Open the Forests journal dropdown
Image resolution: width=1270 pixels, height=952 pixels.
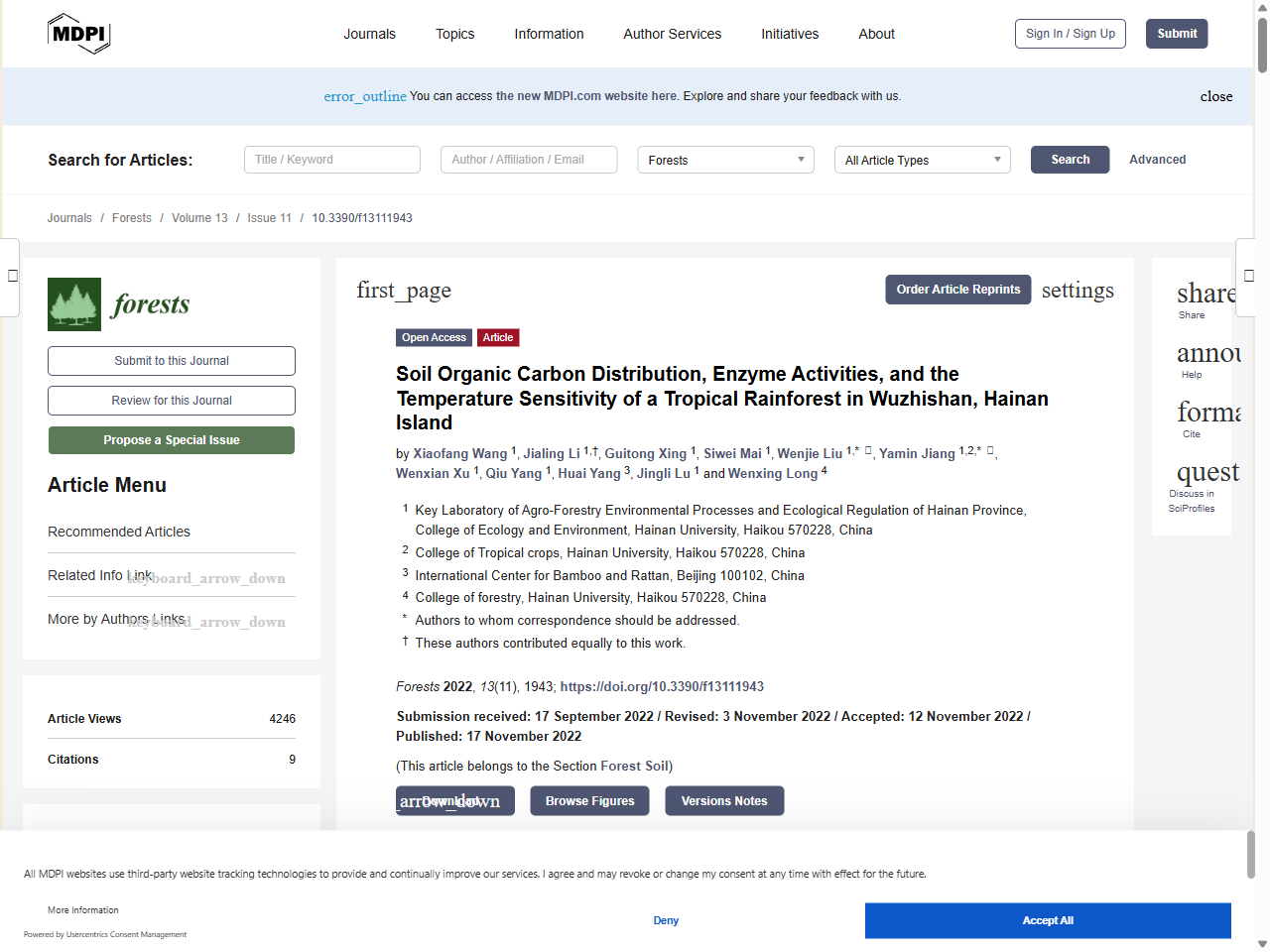pyautogui.click(x=725, y=160)
